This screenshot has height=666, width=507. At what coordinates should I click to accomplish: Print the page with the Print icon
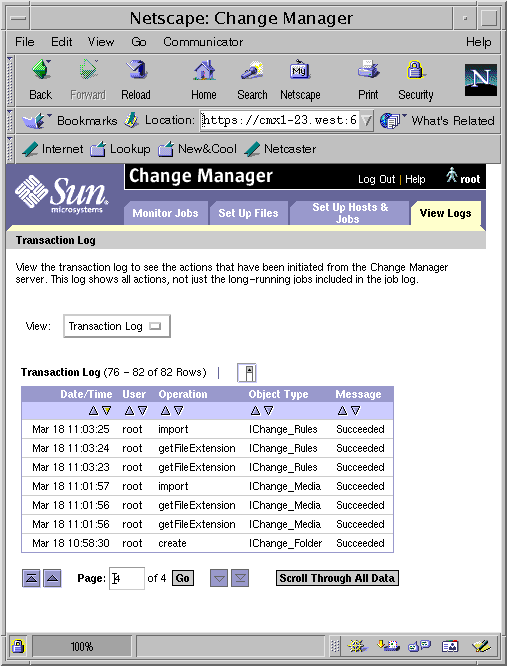point(368,70)
